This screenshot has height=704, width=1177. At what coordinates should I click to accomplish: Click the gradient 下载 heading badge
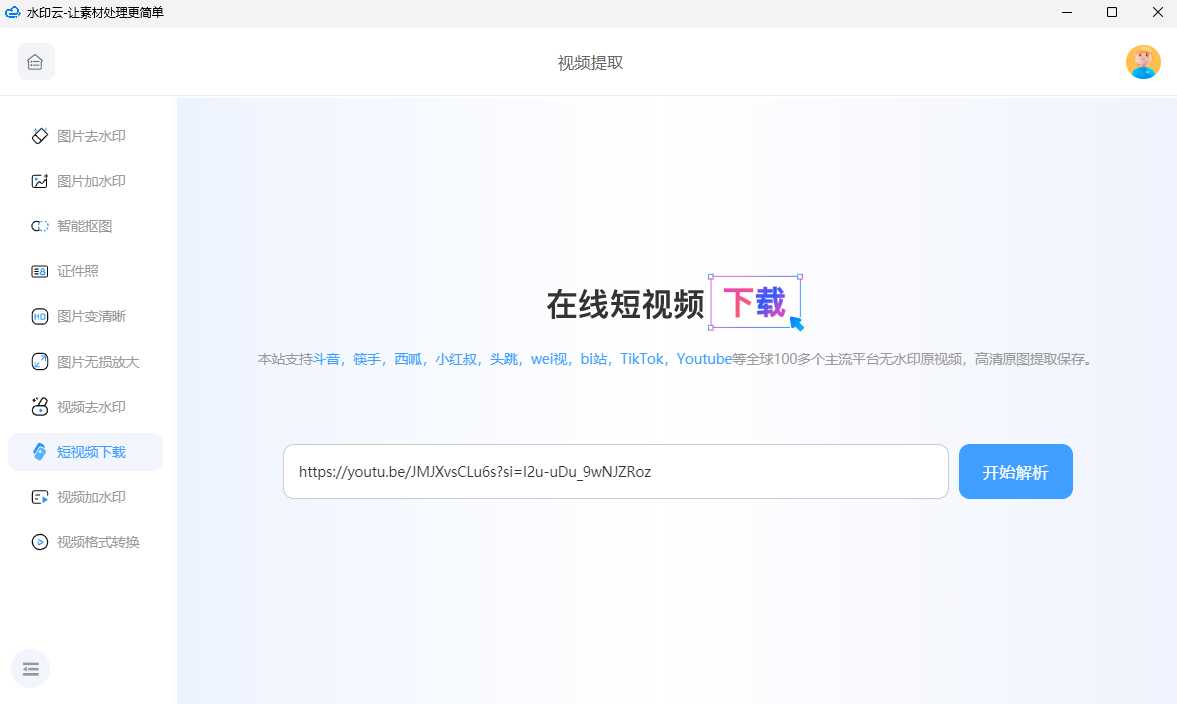tap(755, 302)
